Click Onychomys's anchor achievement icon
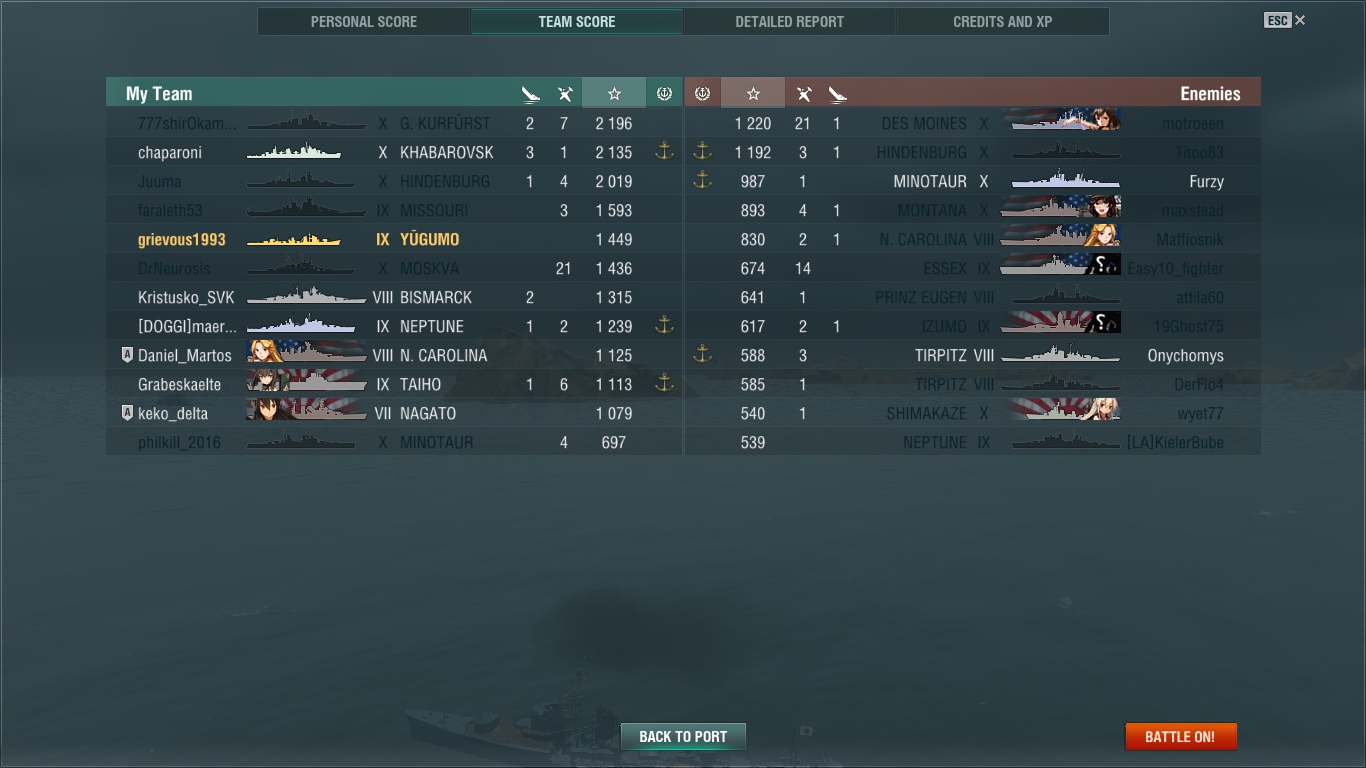Screen dimensions: 1366x768 (x=702, y=355)
